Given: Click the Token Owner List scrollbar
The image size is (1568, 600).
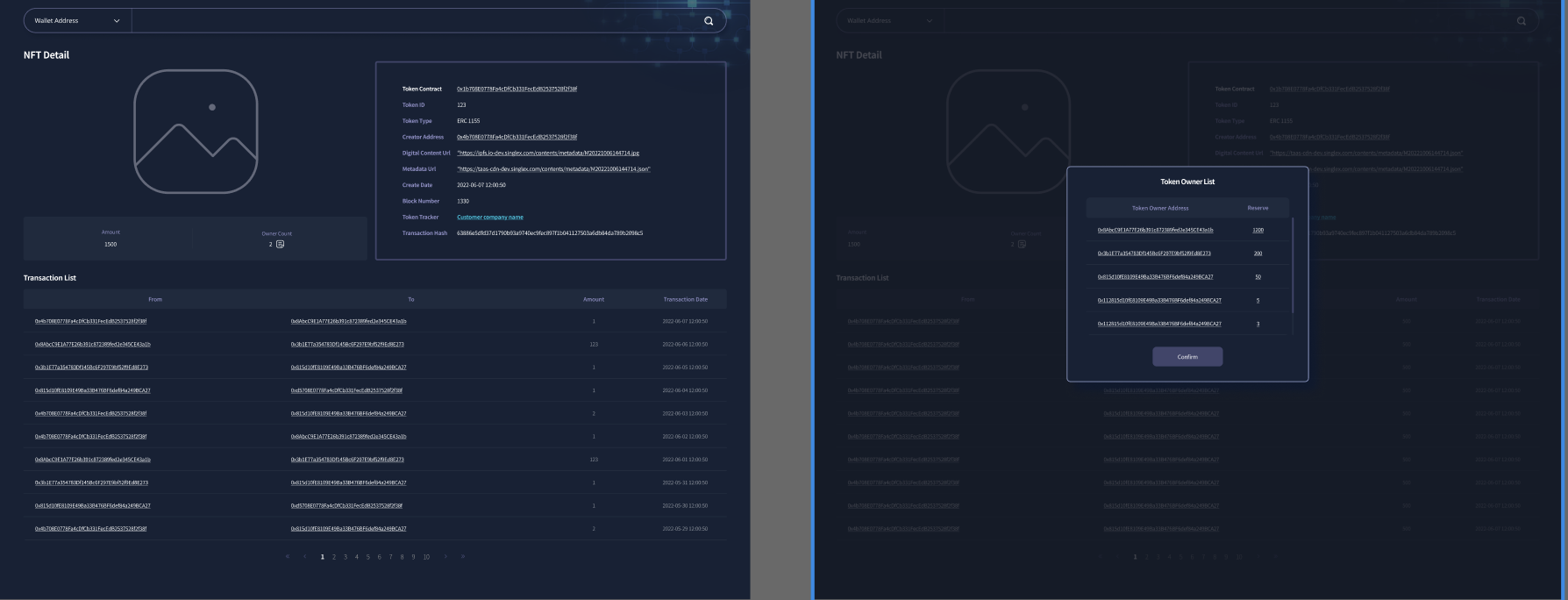Looking at the screenshot, I should (x=1293, y=266).
